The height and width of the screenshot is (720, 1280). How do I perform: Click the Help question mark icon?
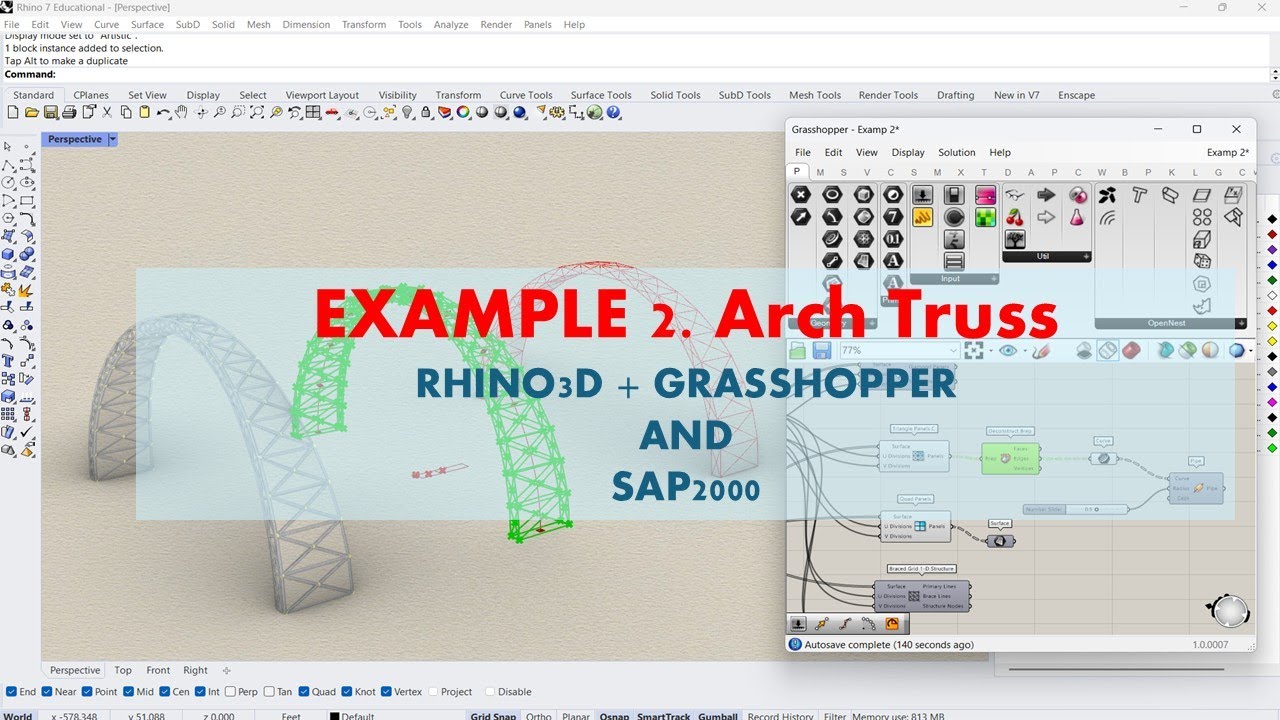click(x=613, y=113)
